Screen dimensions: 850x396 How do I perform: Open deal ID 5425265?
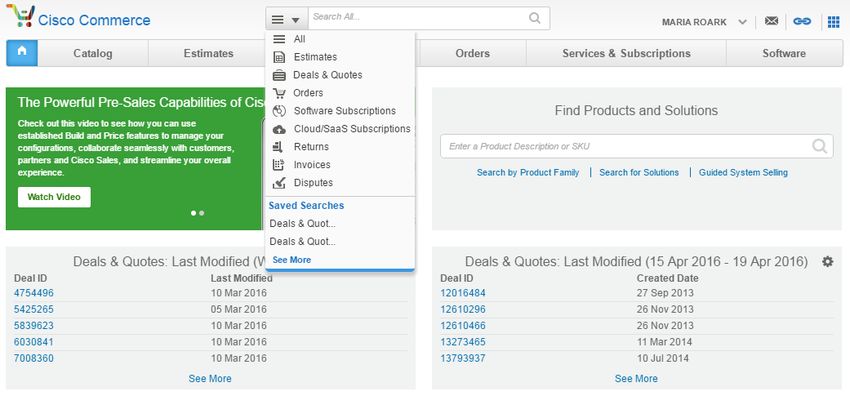(34, 309)
